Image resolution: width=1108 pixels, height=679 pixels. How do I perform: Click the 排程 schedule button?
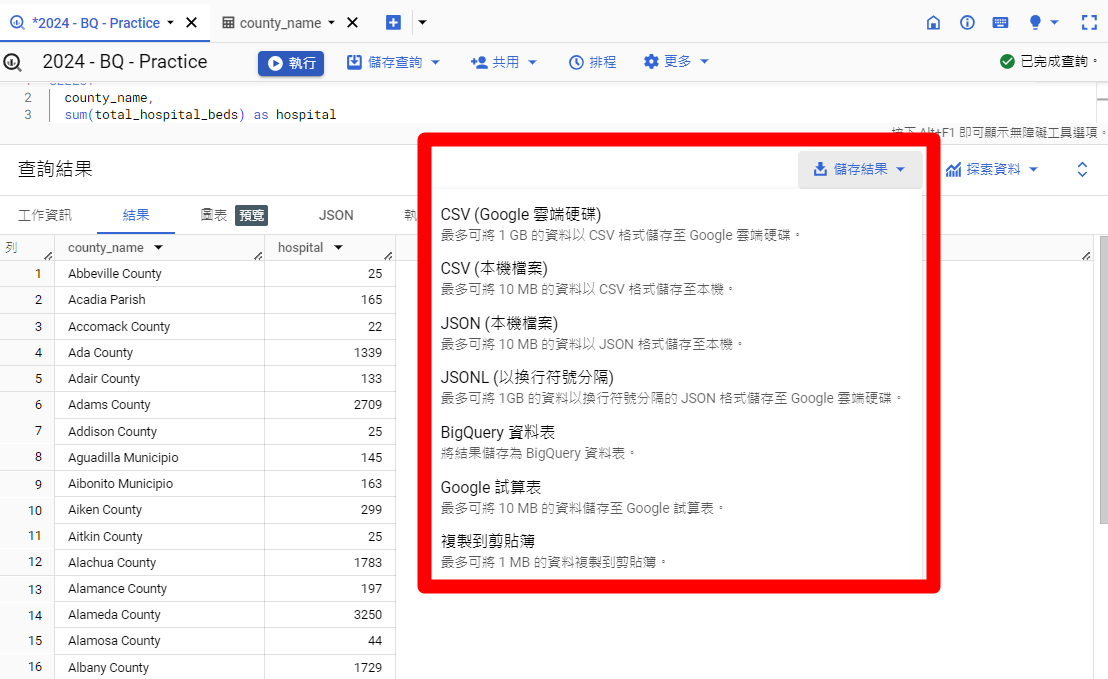592,62
